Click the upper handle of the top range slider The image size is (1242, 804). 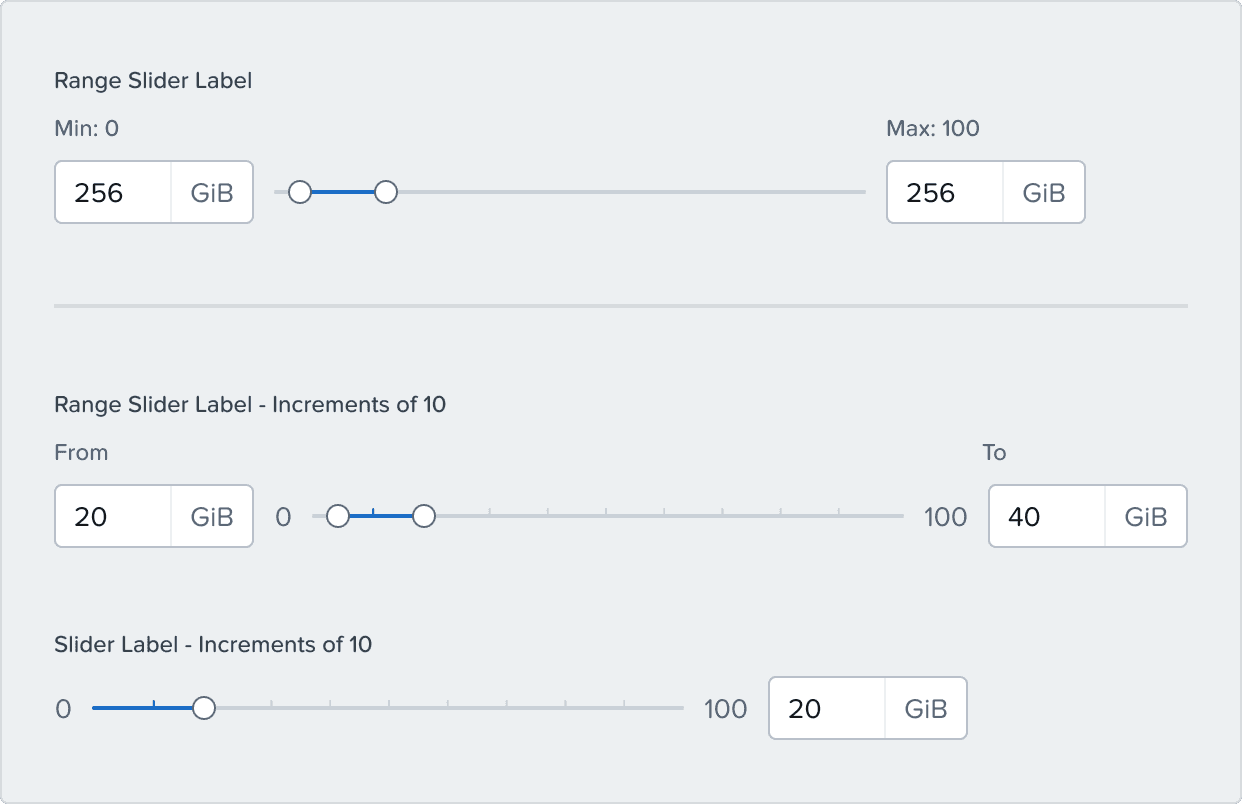(x=386, y=192)
